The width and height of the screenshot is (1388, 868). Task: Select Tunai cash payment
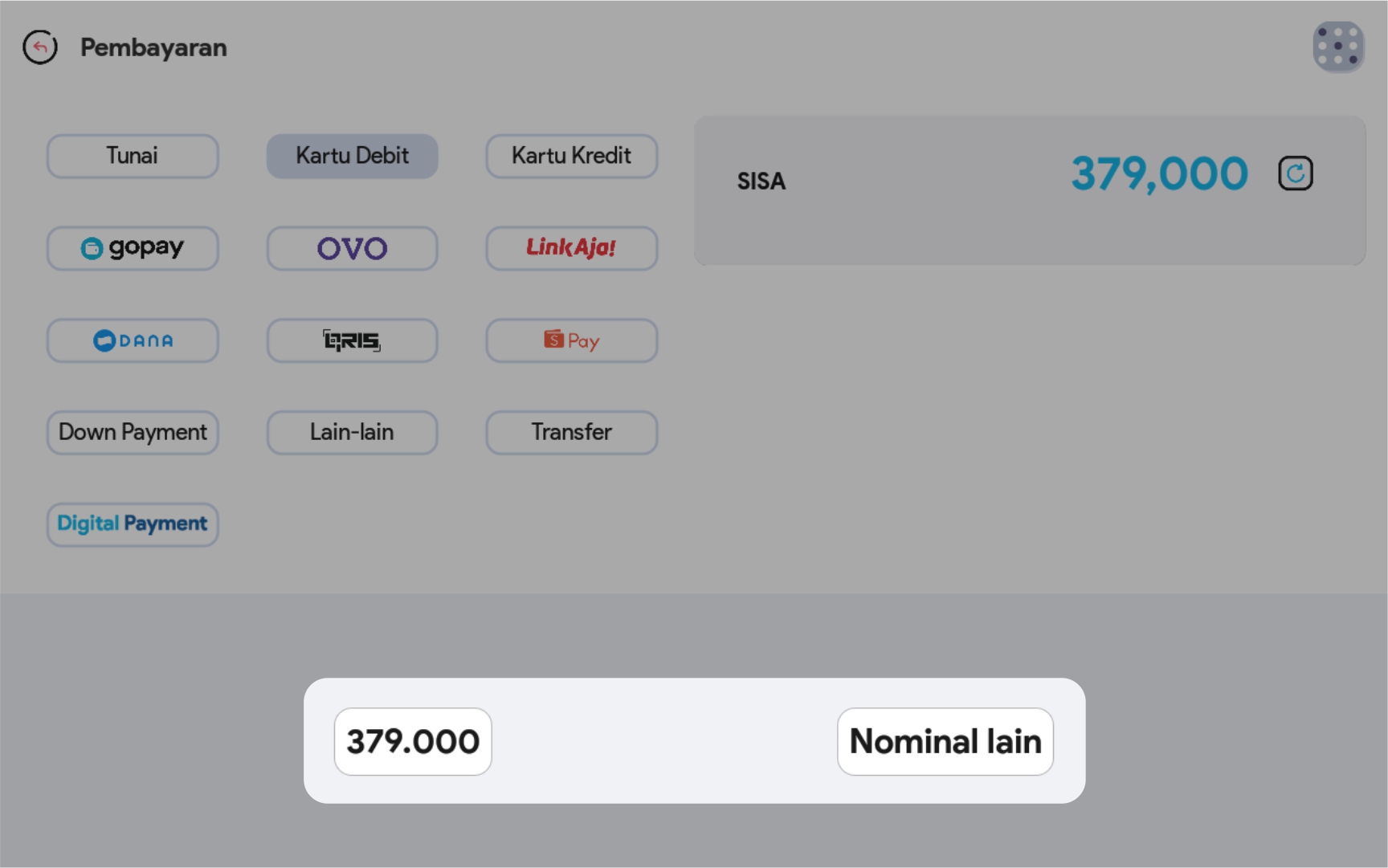(133, 156)
